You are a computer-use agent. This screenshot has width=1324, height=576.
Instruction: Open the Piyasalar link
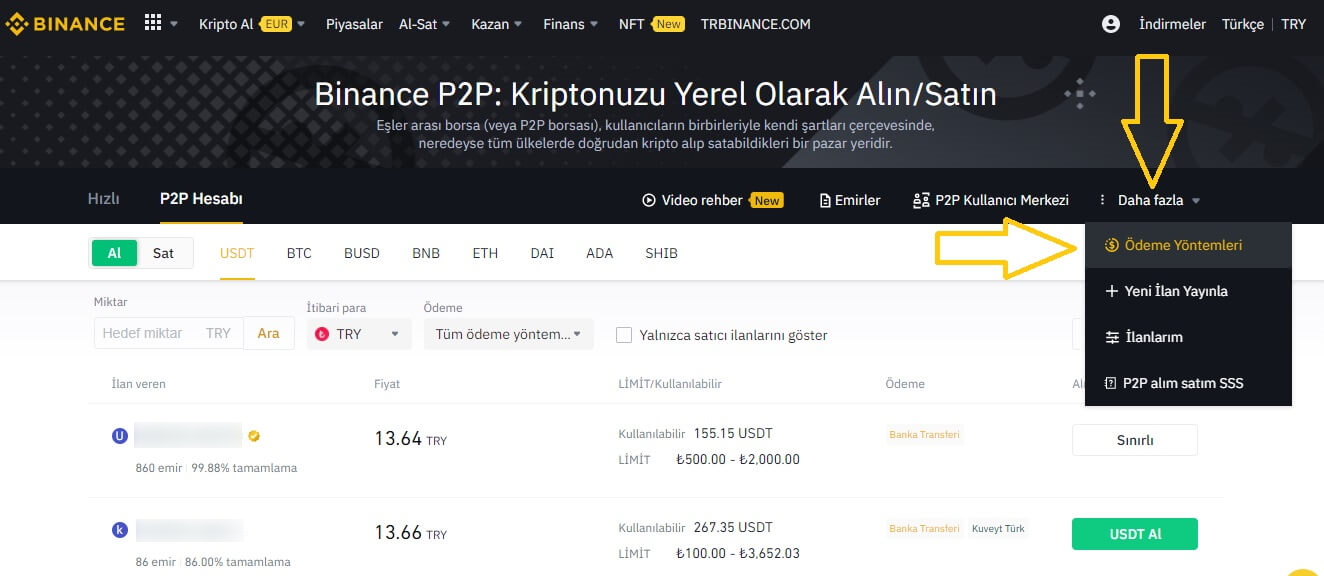coord(354,24)
